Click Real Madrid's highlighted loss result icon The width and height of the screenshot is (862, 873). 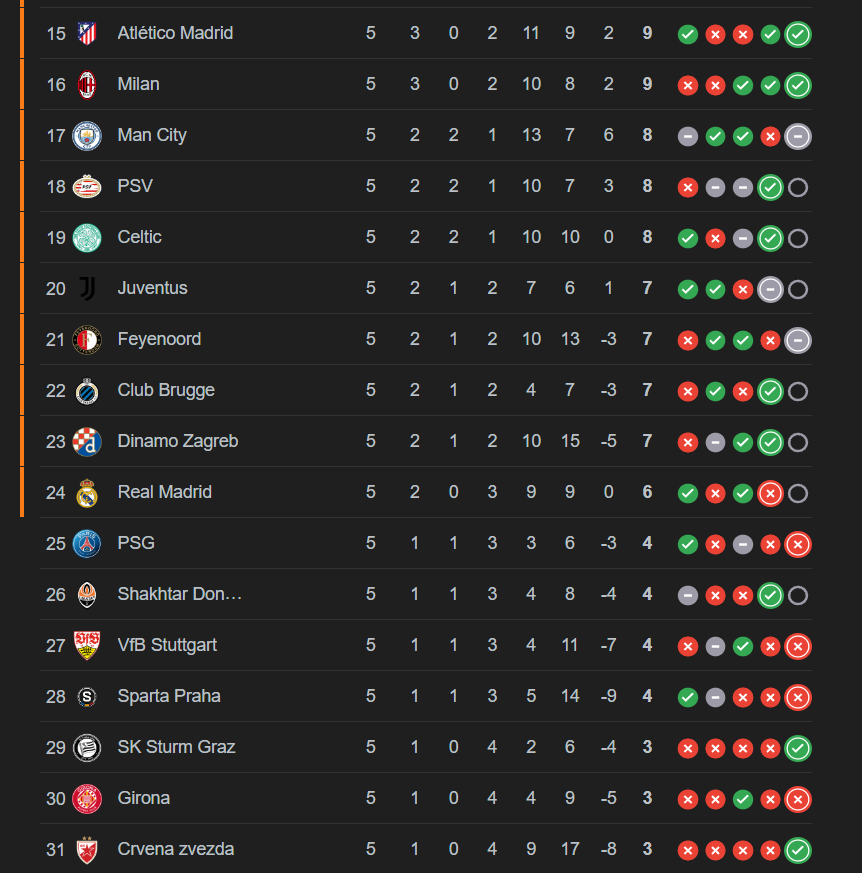point(770,493)
